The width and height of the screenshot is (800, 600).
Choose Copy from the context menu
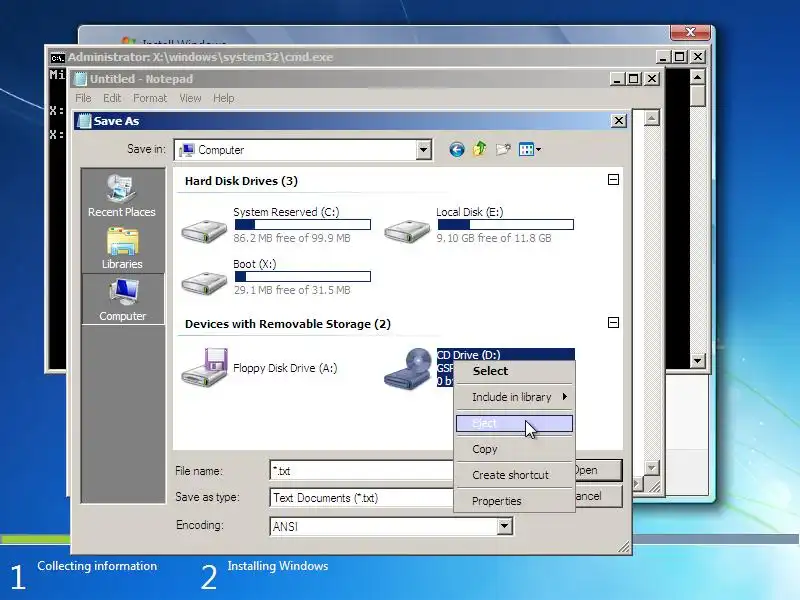click(514, 449)
